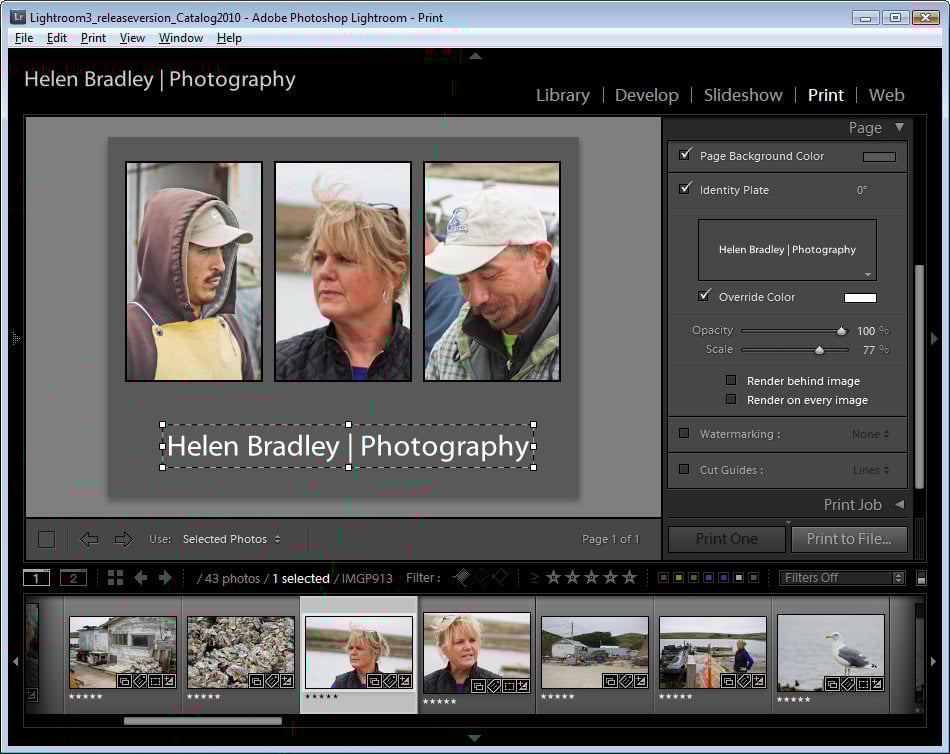Open the Filters Off dropdown
Image resolution: width=950 pixels, height=754 pixels.
tap(842, 578)
